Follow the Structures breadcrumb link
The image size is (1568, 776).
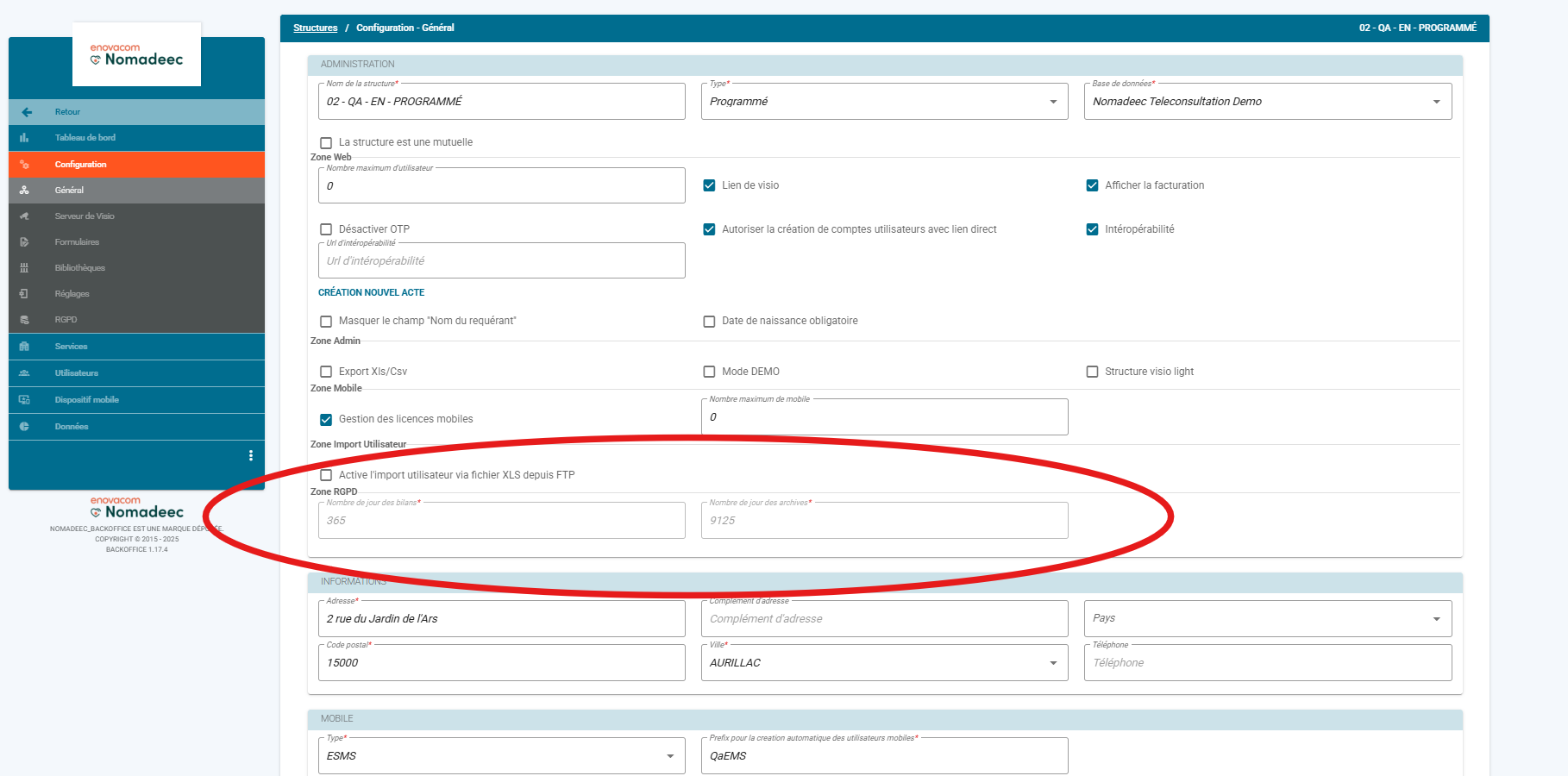315,28
